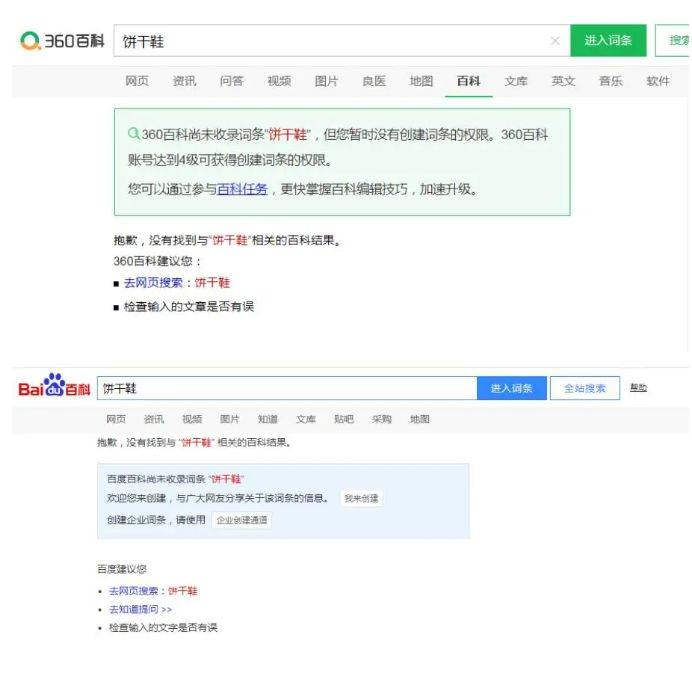Click the 我来创建 button
The width and height of the screenshot is (692, 683).
point(361,499)
